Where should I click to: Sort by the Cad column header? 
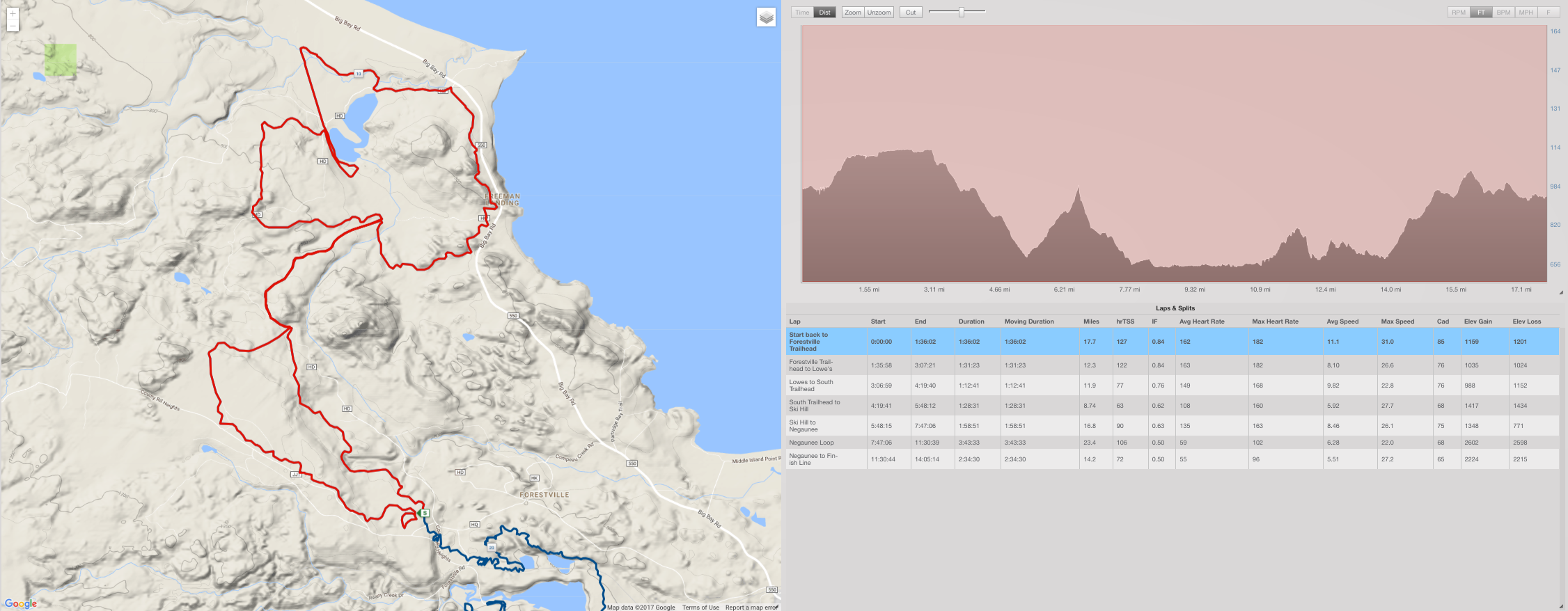click(x=1443, y=322)
